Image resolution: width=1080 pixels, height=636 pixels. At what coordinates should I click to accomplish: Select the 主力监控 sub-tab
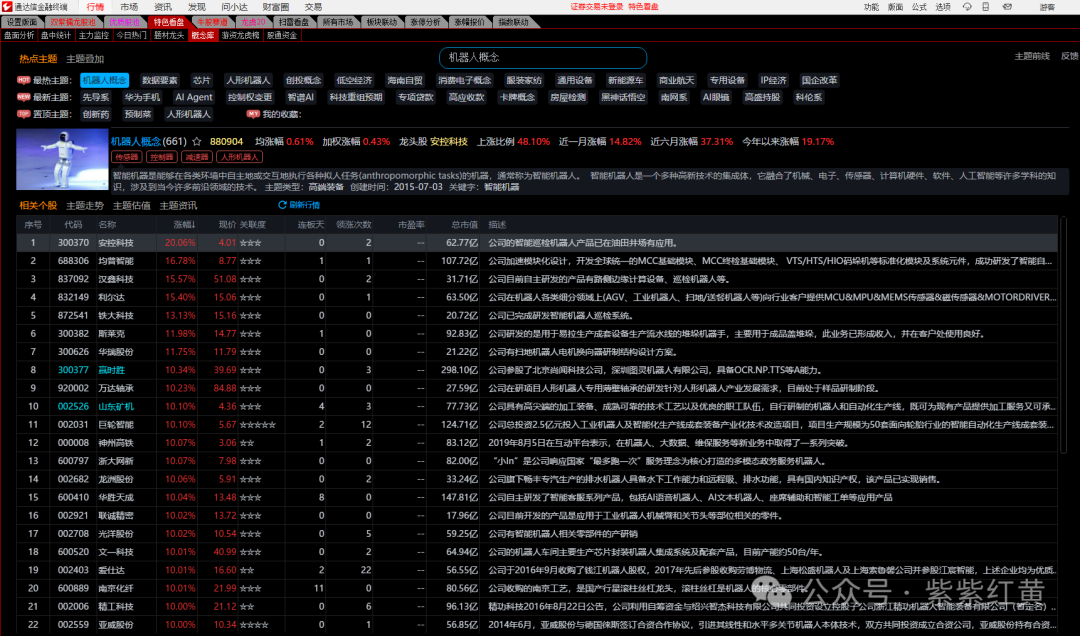[x=94, y=35]
